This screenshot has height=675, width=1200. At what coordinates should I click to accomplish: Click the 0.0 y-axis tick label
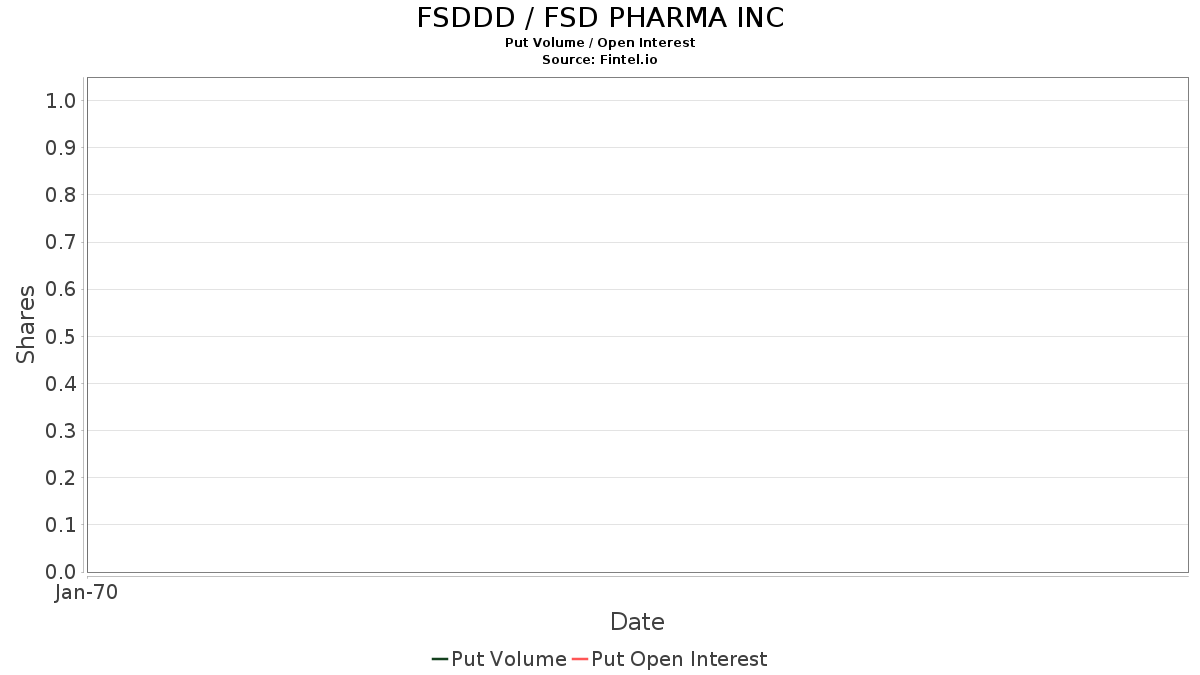coord(61,572)
